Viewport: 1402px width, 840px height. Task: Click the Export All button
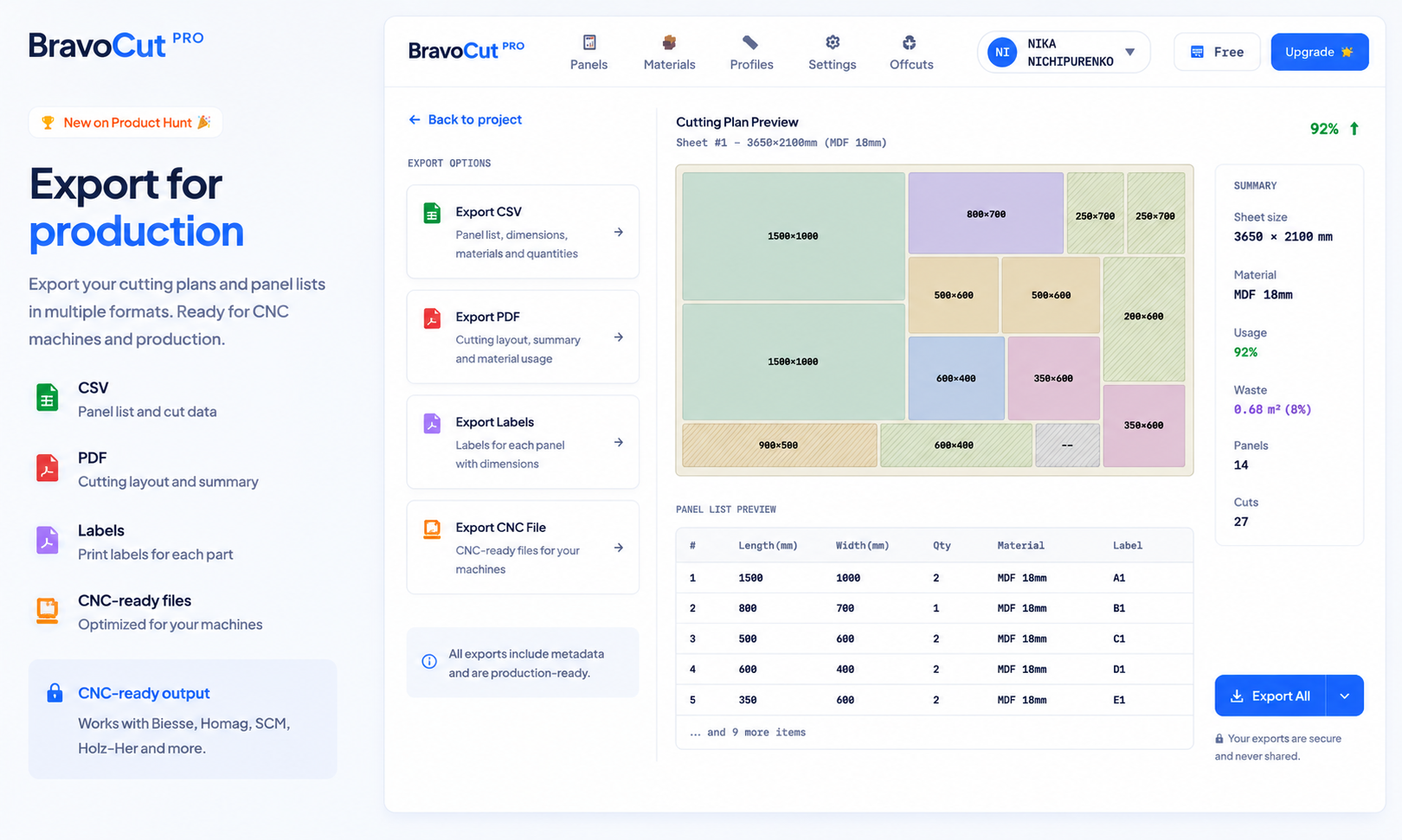[x=1270, y=696]
